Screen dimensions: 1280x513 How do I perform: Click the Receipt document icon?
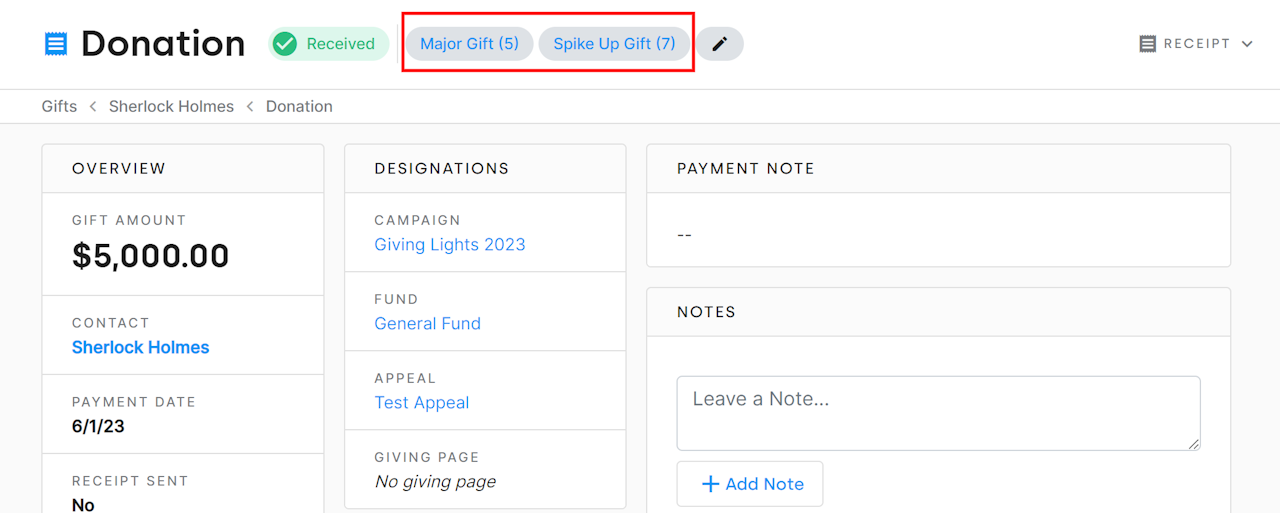[1148, 44]
